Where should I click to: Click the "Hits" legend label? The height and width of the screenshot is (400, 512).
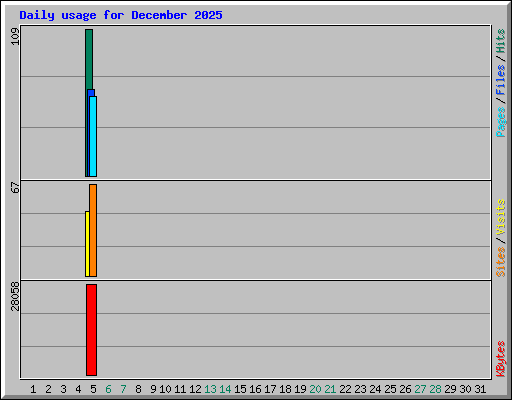coord(500,41)
